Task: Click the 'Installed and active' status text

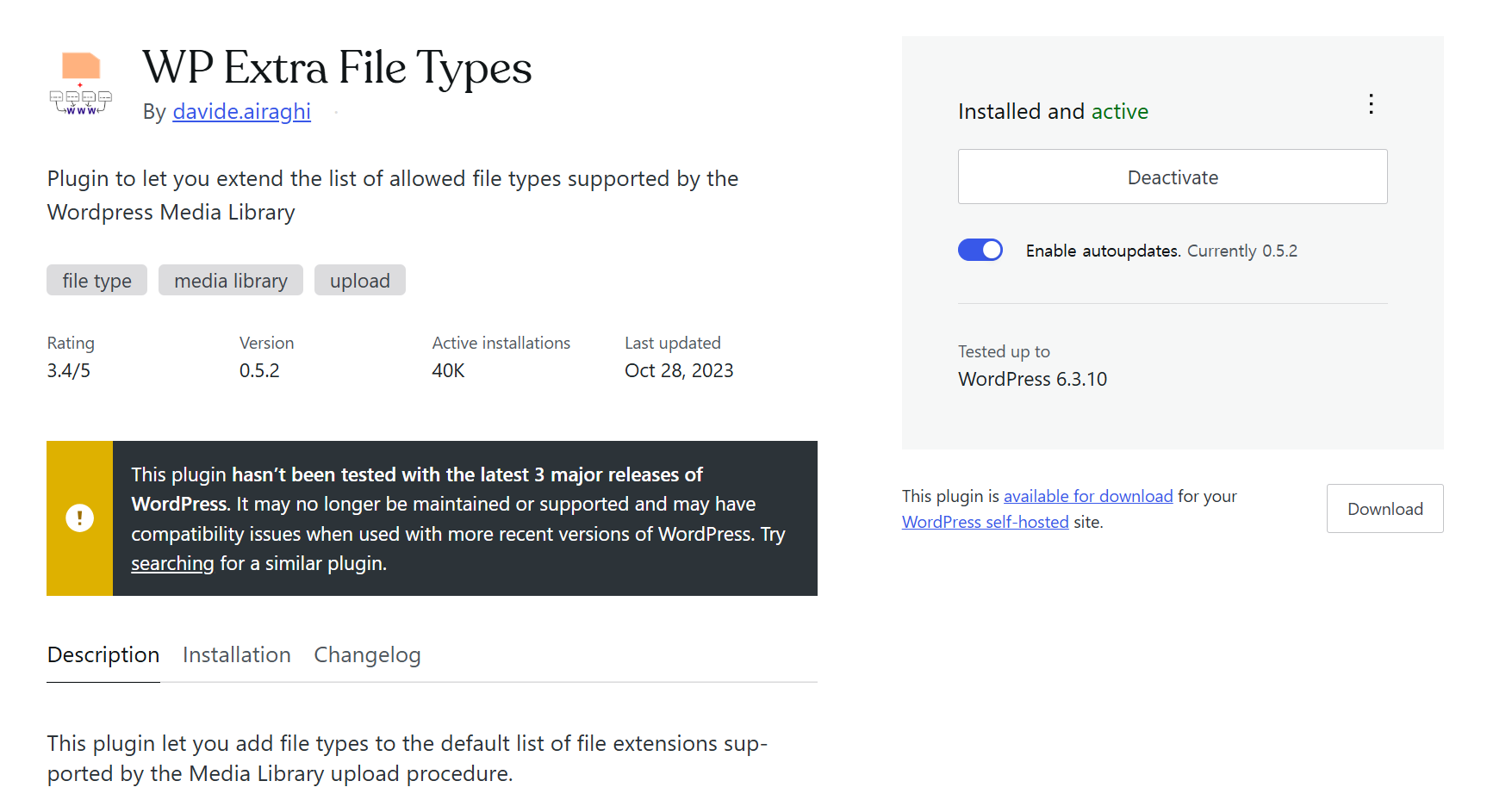Action: click(1054, 112)
